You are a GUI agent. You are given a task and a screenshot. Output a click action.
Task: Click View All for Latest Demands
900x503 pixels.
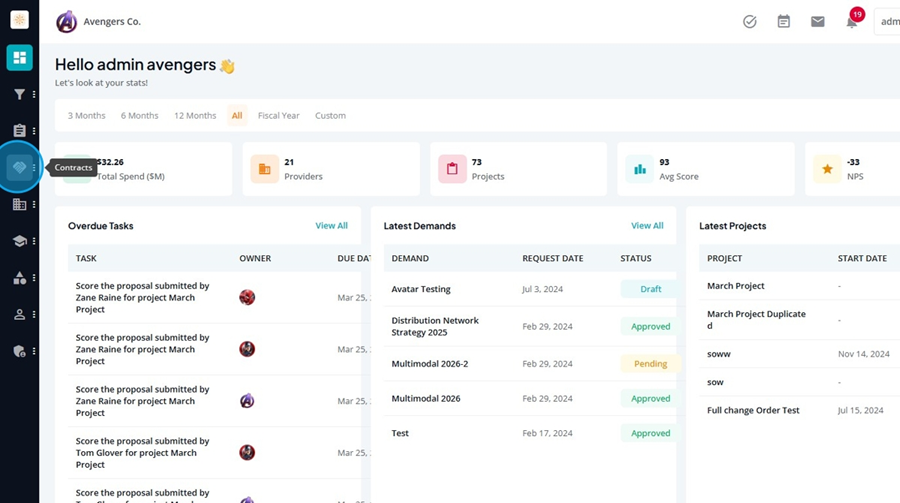tap(647, 226)
